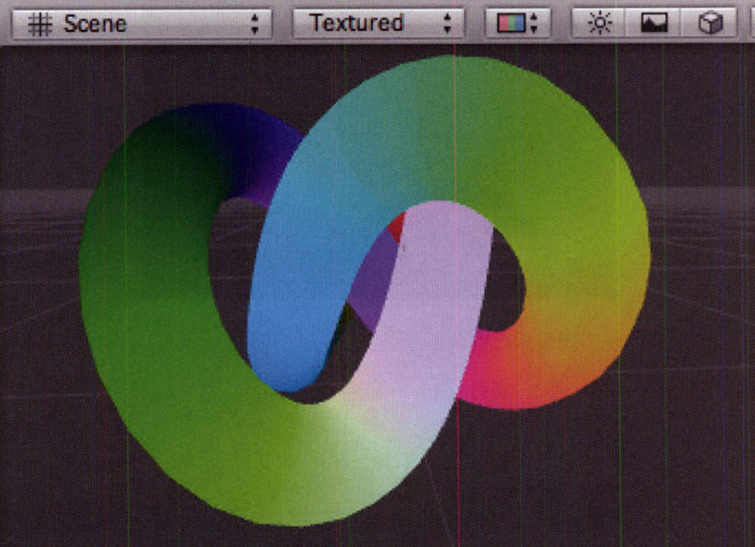Click the cube object icon
This screenshot has width=755, height=547.
coord(710,23)
